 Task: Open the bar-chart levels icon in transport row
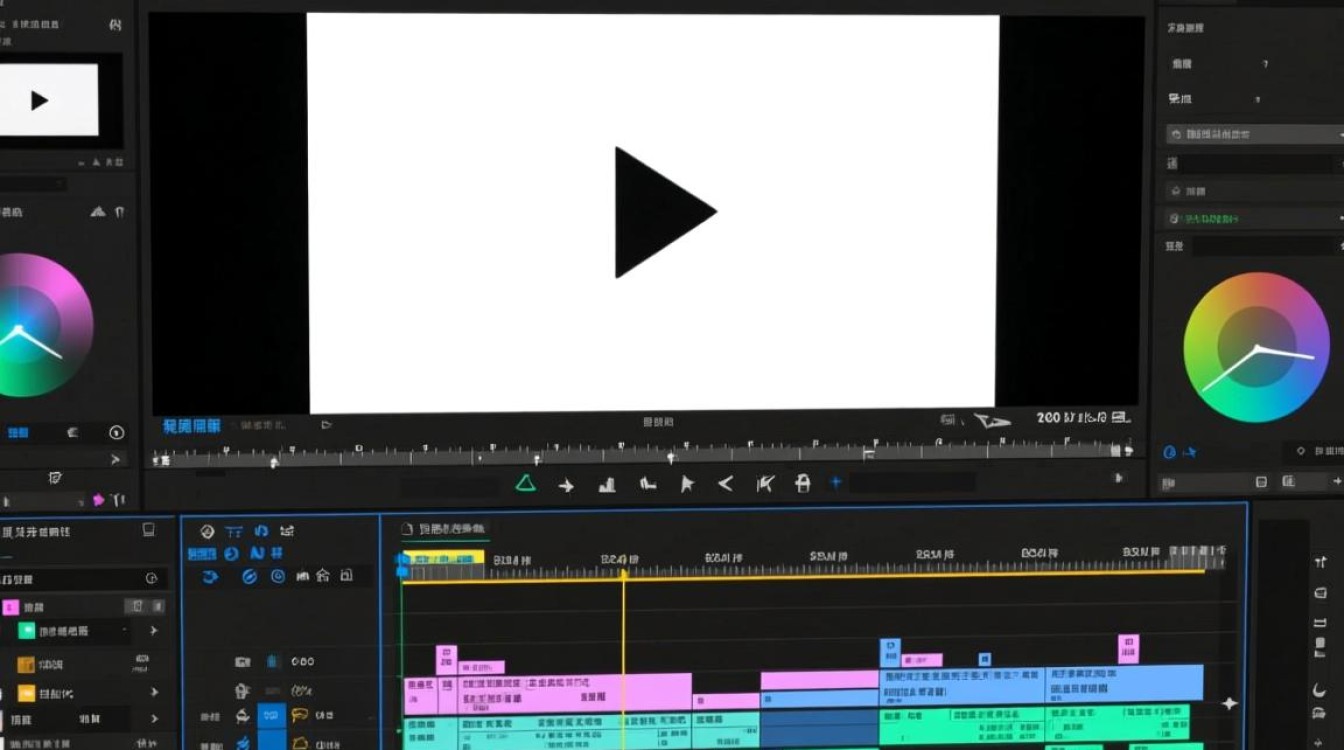click(607, 485)
